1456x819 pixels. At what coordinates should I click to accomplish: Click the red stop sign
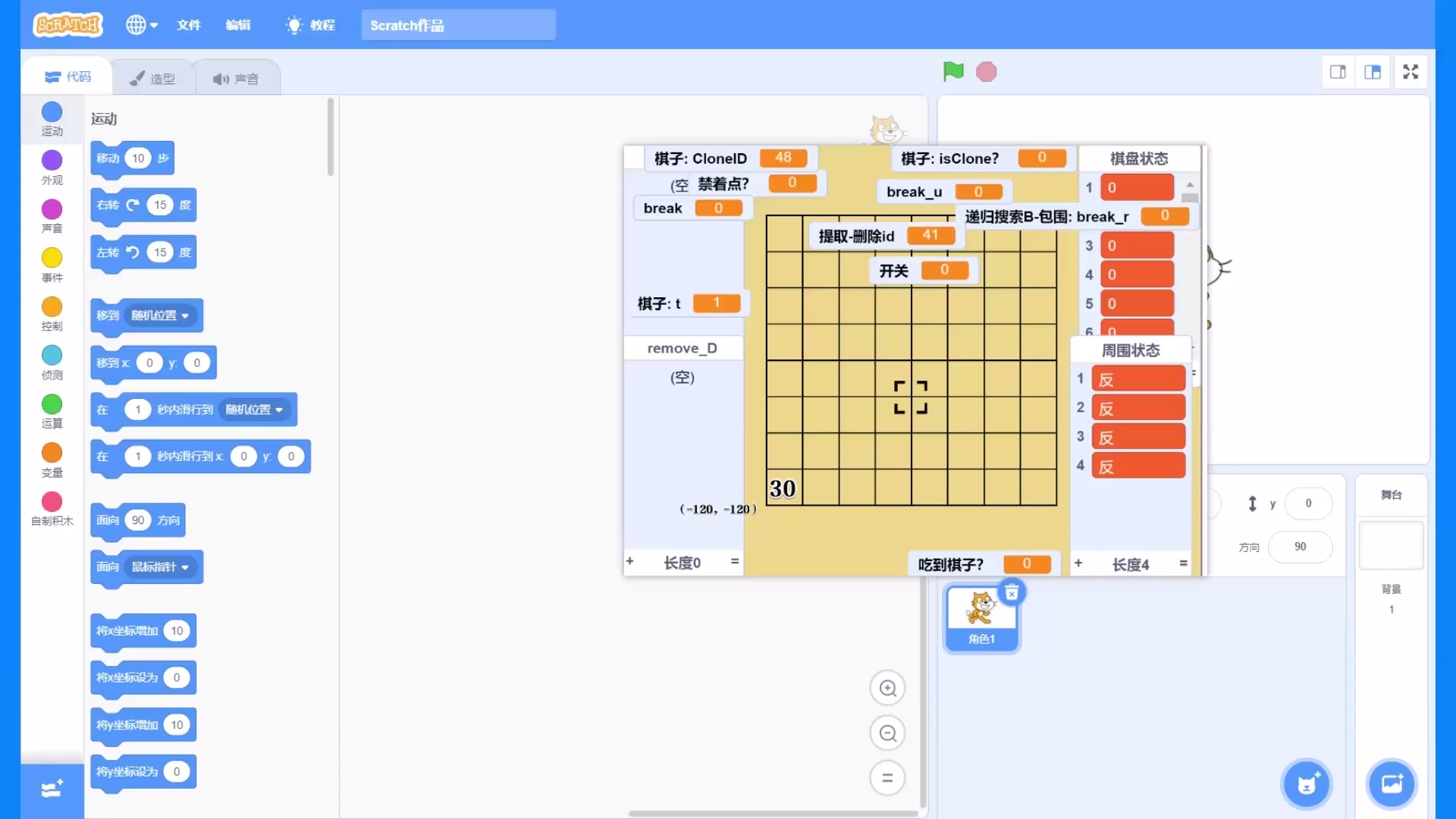(x=987, y=71)
